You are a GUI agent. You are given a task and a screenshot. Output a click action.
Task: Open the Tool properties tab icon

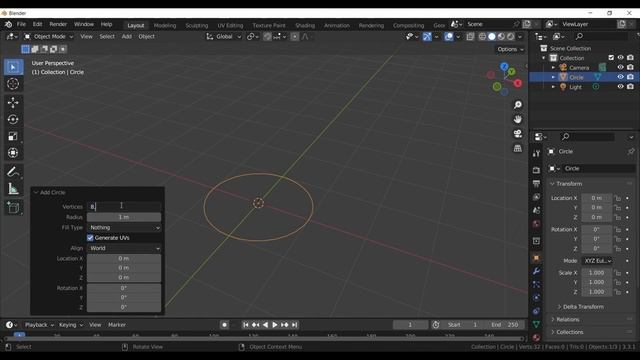(536, 153)
